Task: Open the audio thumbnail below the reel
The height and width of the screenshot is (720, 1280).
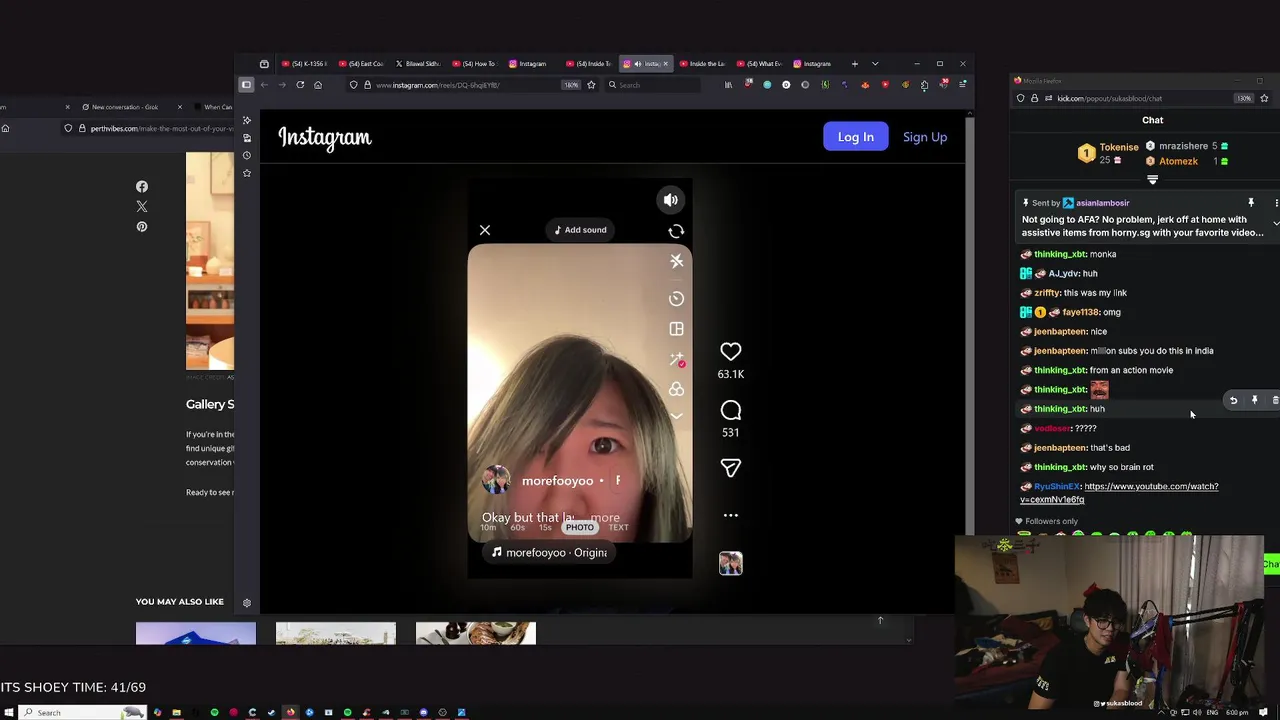Action: point(731,563)
